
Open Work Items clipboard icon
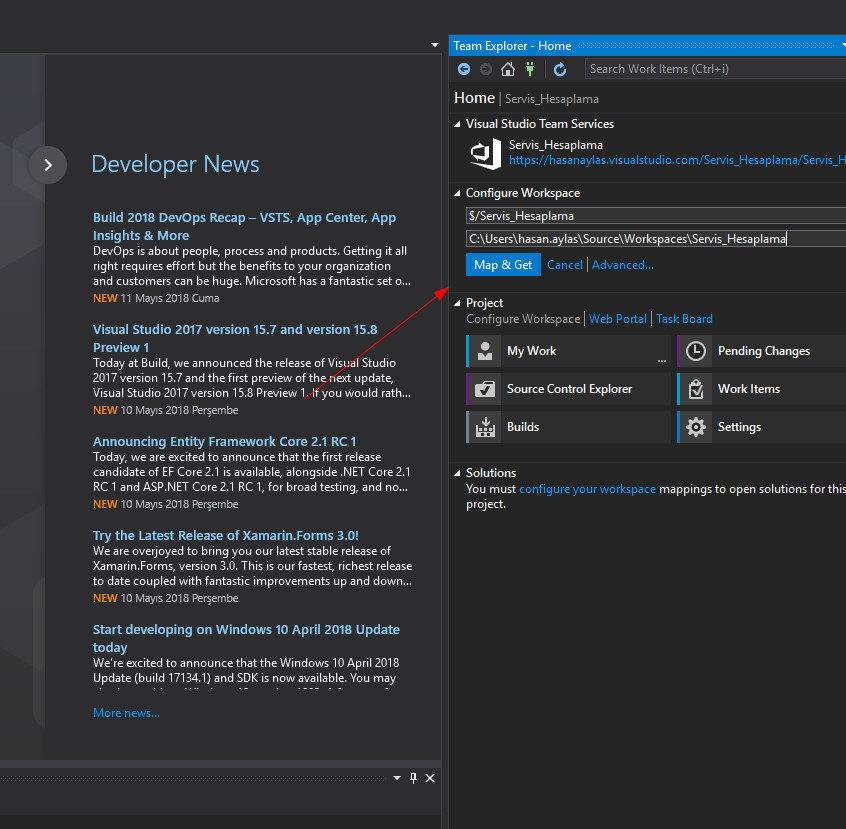(695, 389)
